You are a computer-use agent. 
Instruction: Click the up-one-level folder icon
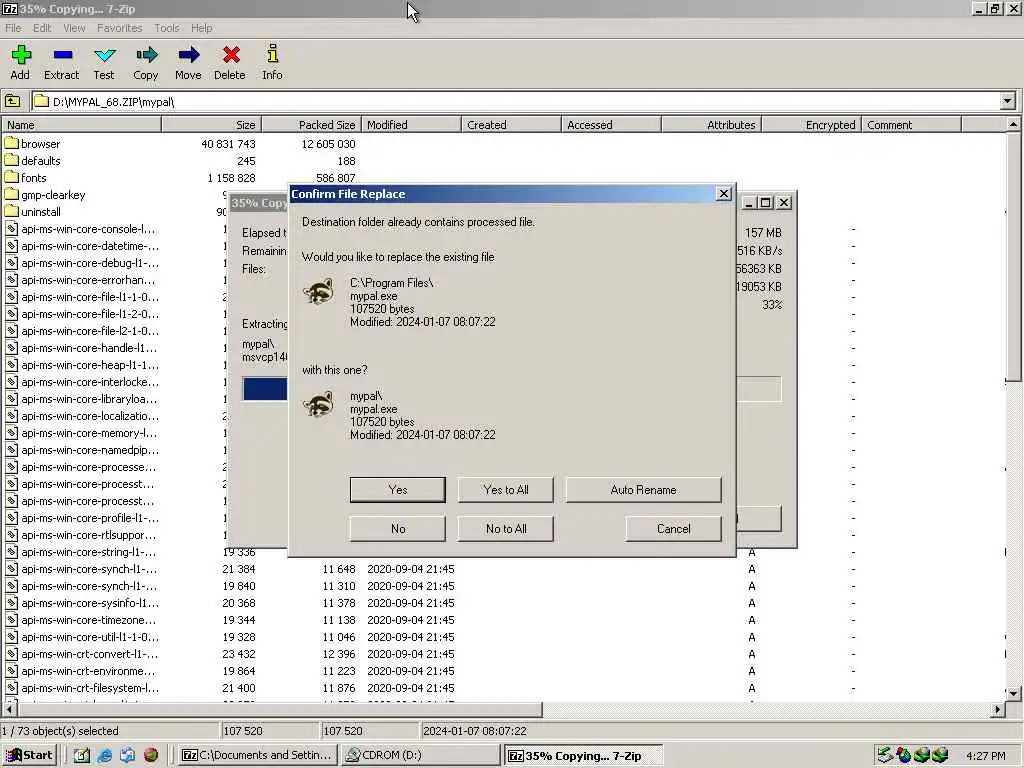point(12,101)
